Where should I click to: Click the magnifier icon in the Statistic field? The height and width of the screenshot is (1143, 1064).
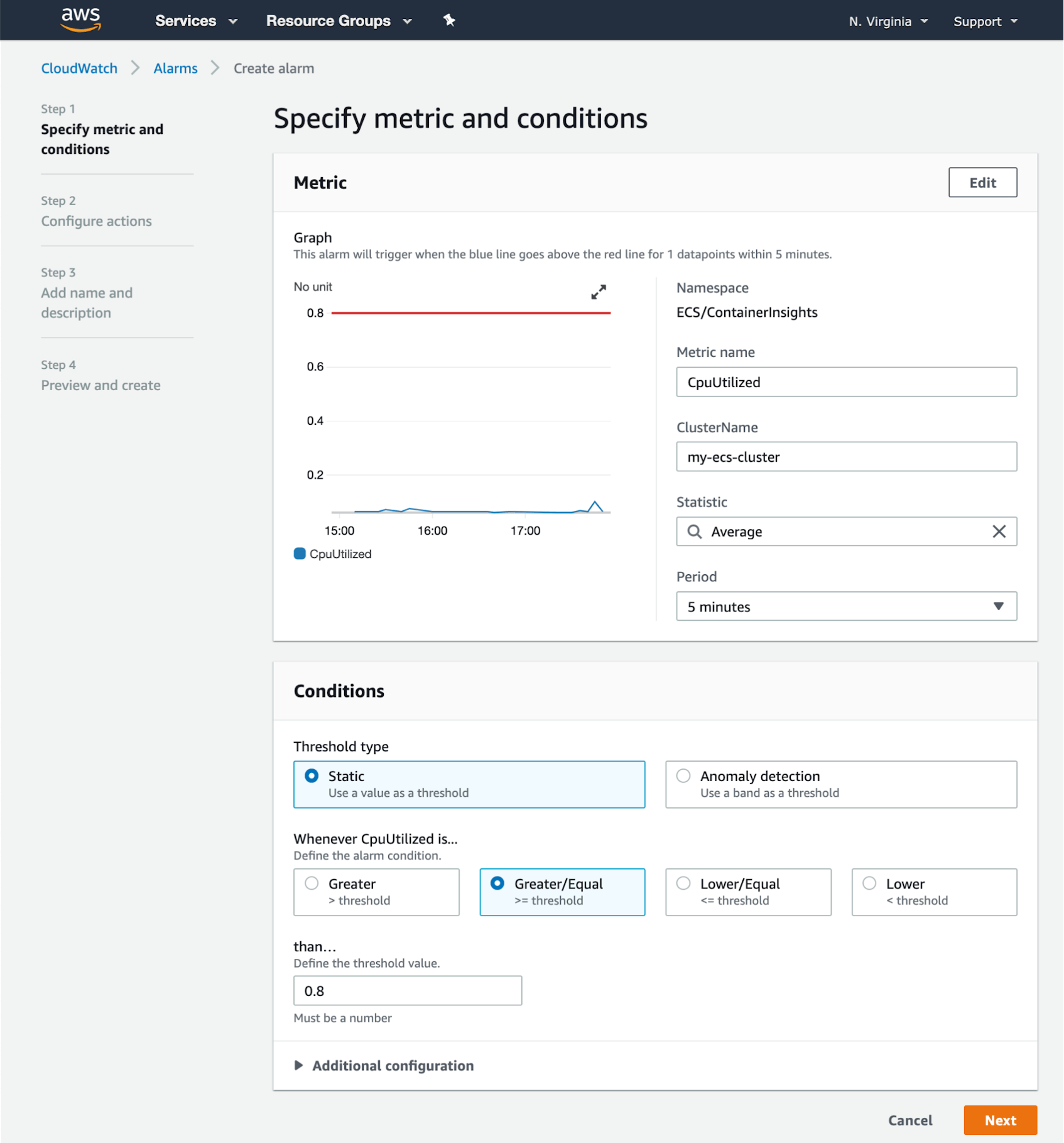pos(694,532)
